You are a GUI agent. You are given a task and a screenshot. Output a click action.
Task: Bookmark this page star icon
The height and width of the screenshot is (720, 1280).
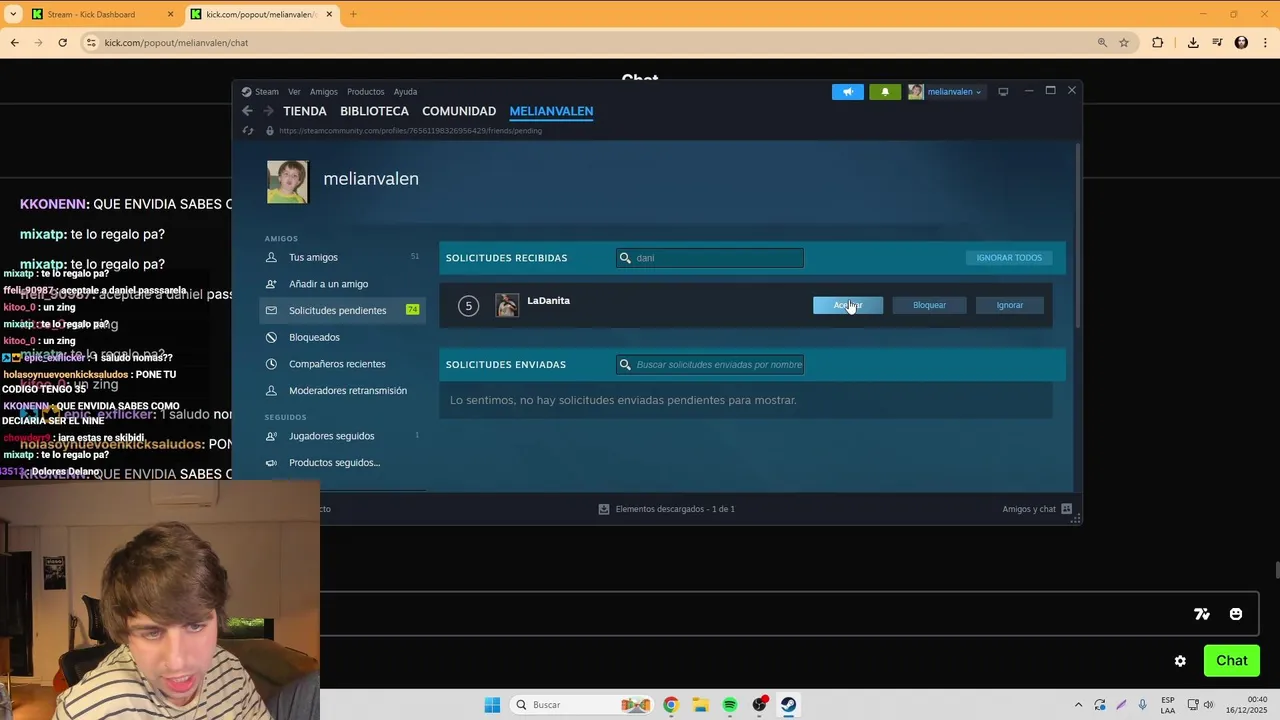(1124, 43)
